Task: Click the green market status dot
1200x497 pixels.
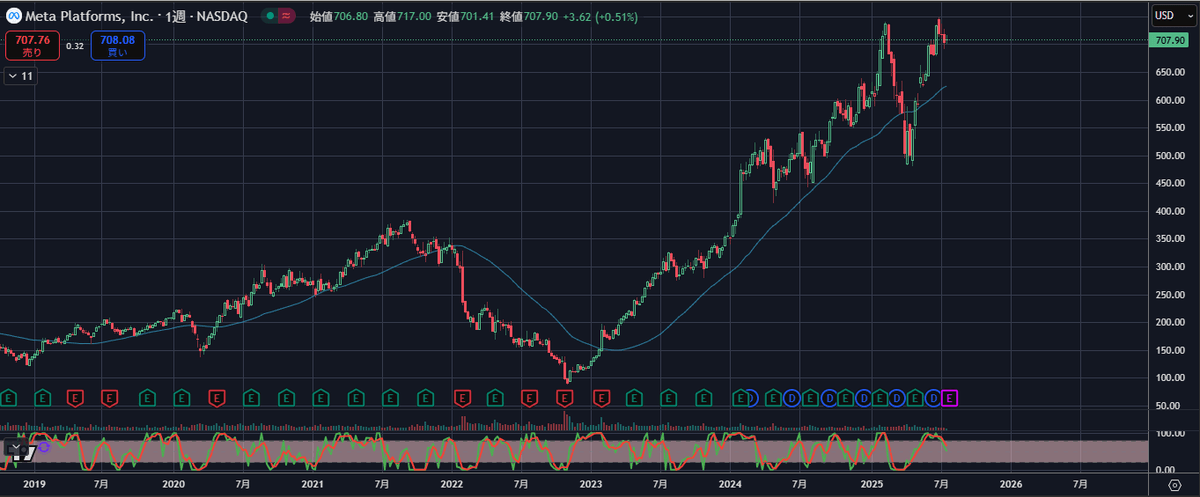Action: pyautogui.click(x=270, y=17)
